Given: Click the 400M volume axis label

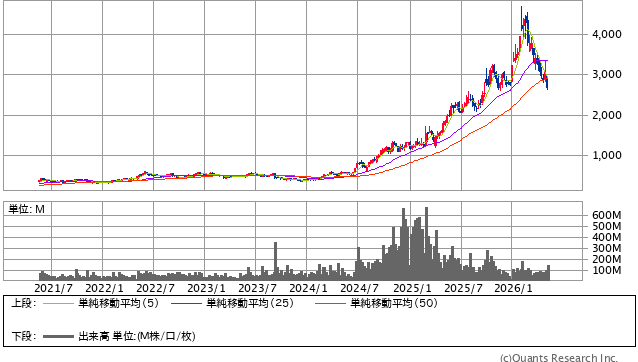Looking at the screenshot, I should pyautogui.click(x=607, y=237).
